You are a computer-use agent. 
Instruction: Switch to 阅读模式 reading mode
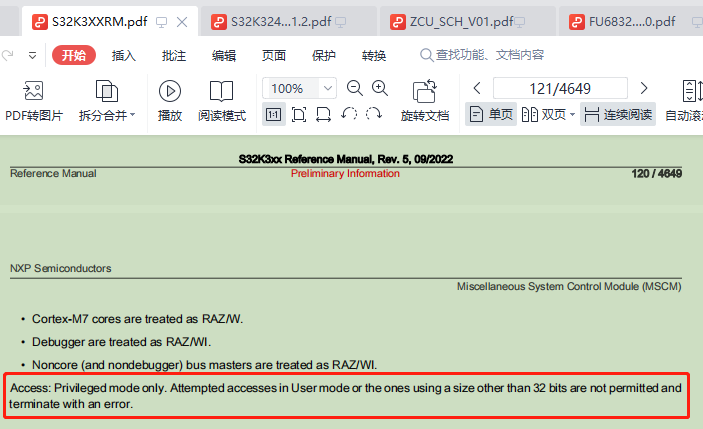pos(222,101)
